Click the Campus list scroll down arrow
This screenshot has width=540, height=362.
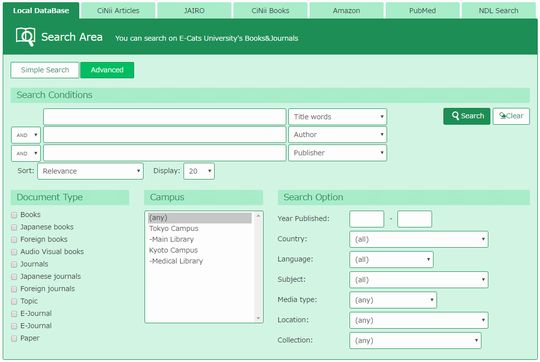[258, 318]
